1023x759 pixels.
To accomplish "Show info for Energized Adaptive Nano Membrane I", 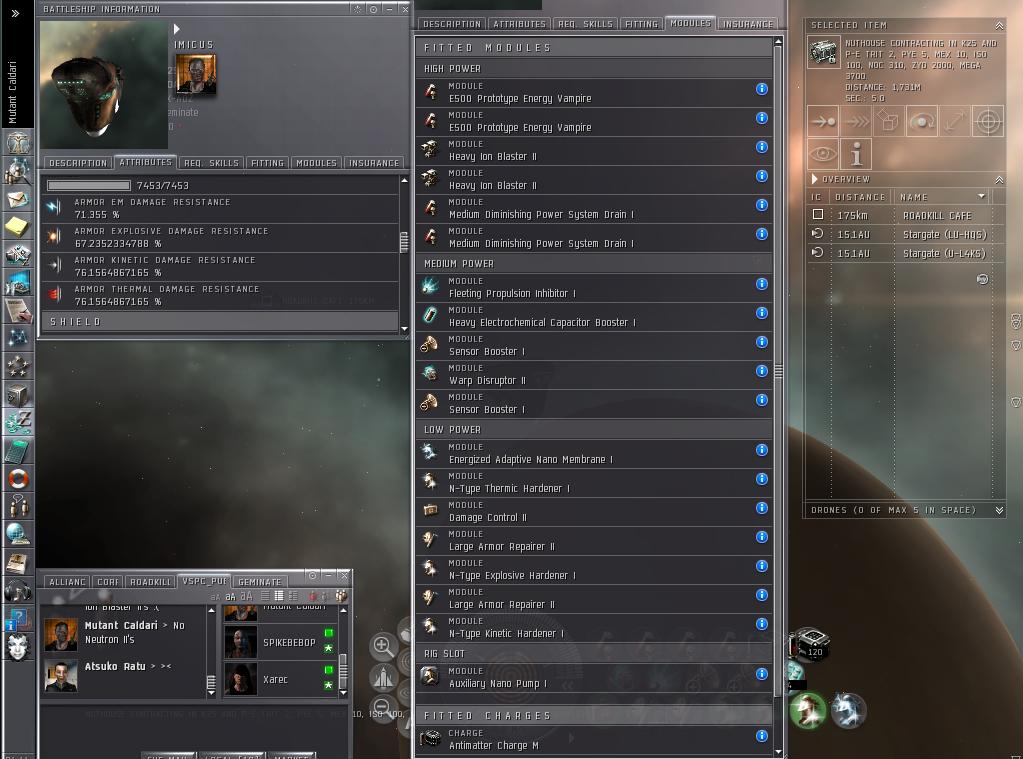I will [x=761, y=450].
